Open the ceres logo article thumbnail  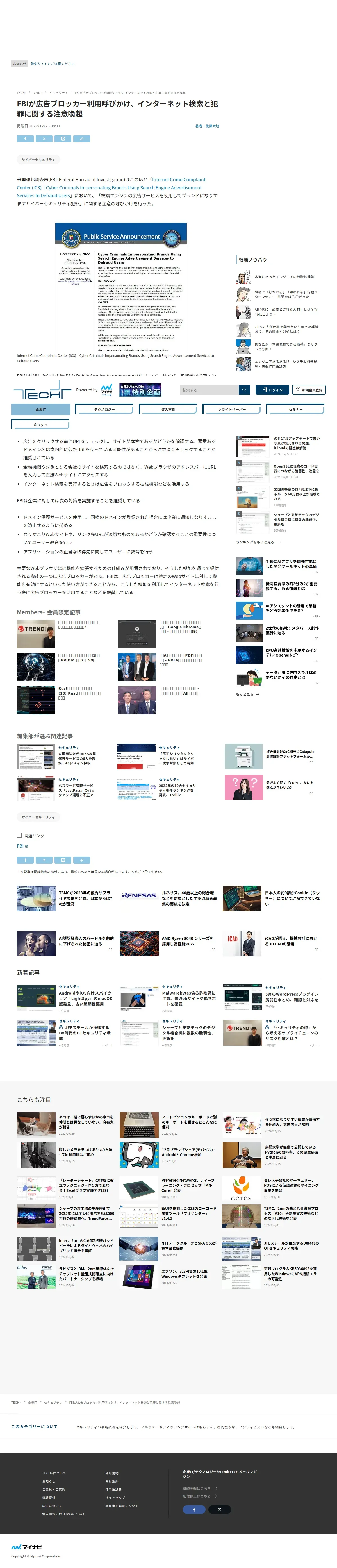click(x=242, y=1189)
